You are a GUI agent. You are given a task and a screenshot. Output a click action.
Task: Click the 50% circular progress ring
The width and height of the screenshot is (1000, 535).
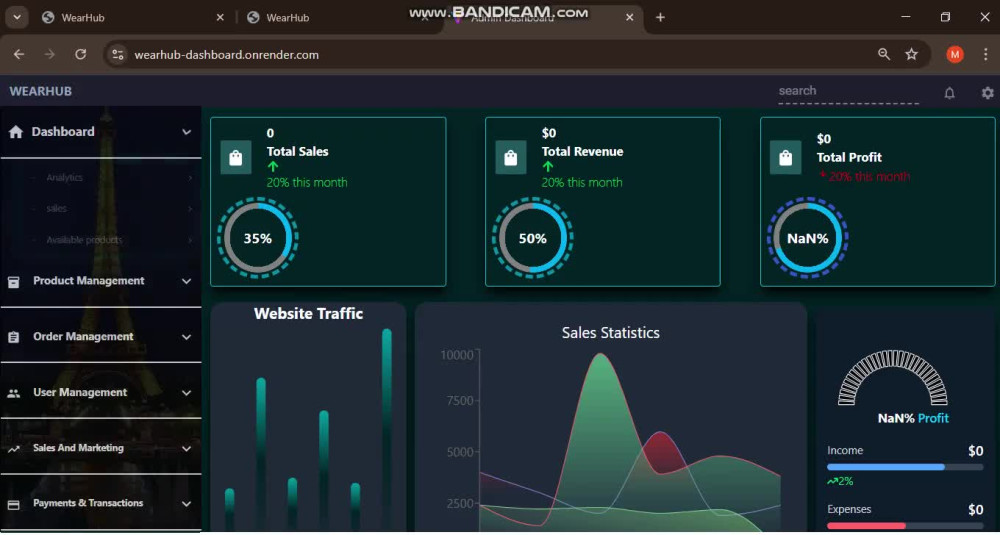coord(533,238)
